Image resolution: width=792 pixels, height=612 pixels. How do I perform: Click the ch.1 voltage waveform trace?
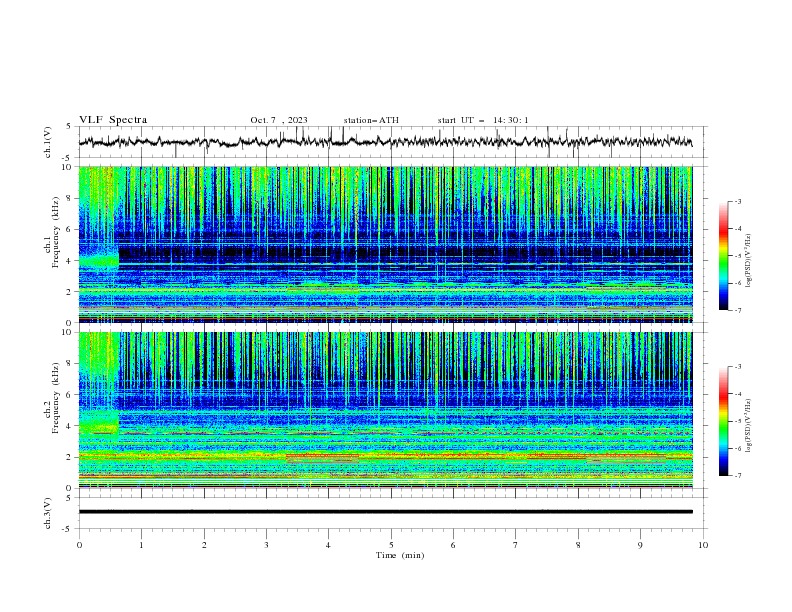pyautogui.click(x=385, y=142)
